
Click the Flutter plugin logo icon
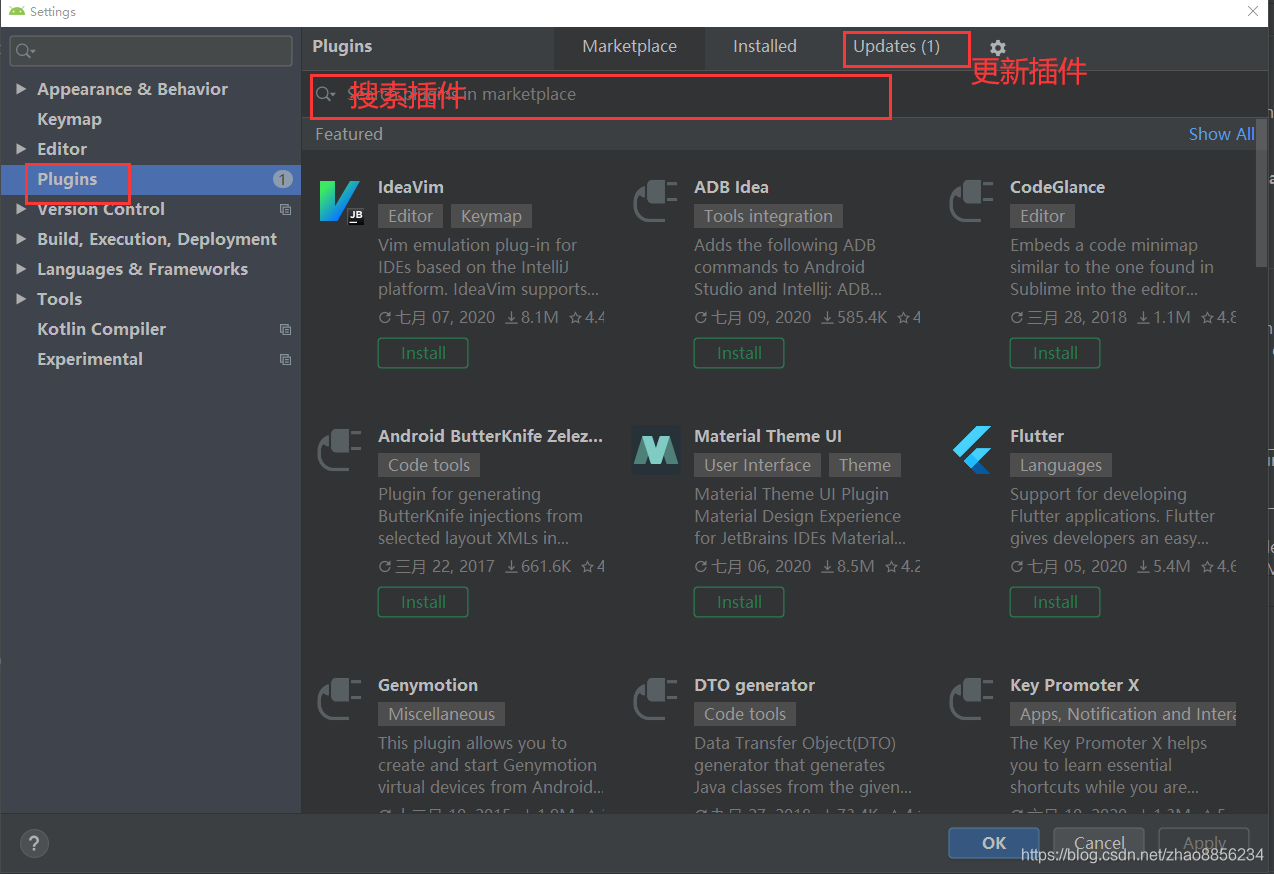tap(973, 450)
